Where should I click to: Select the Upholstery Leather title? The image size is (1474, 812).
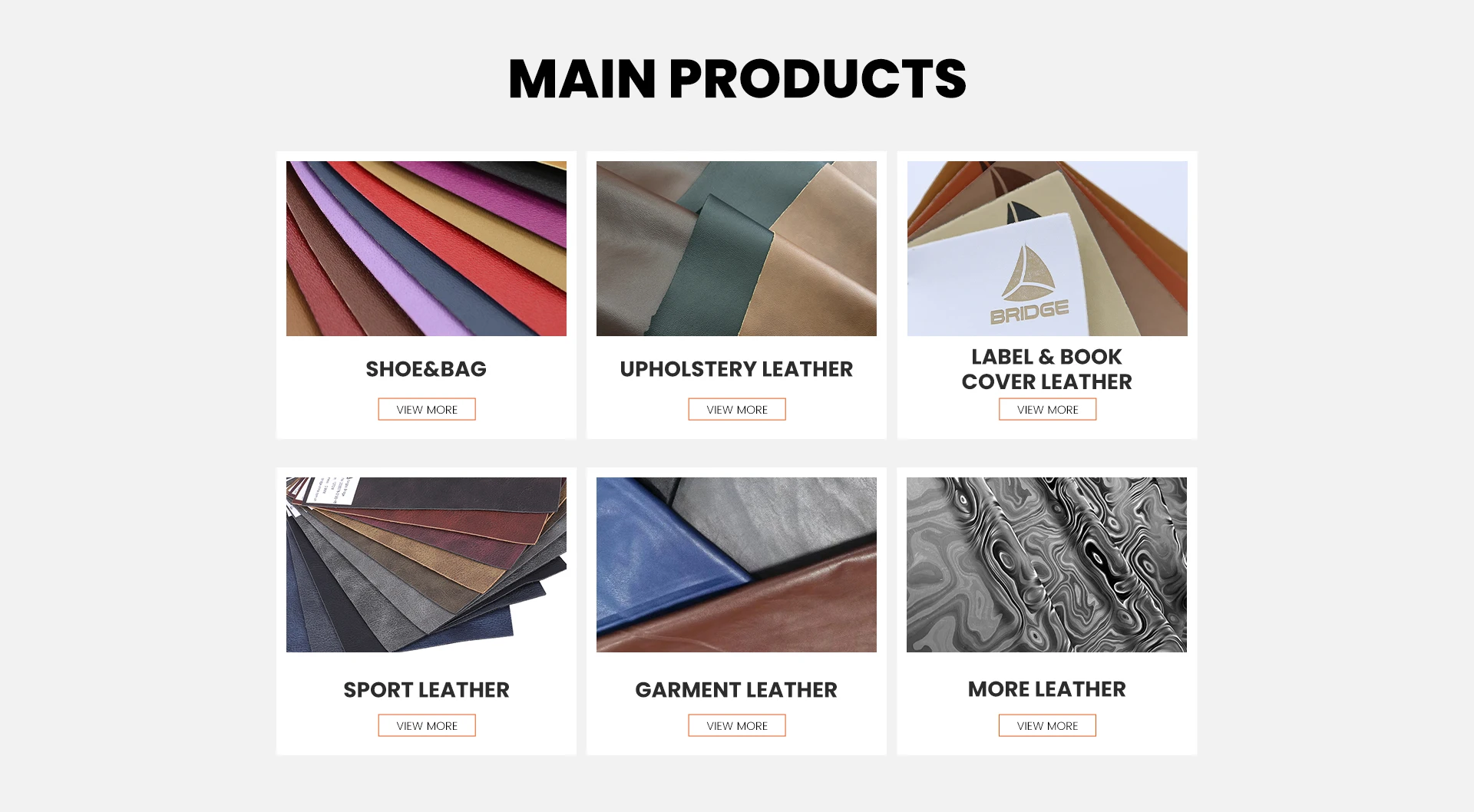[x=736, y=369]
